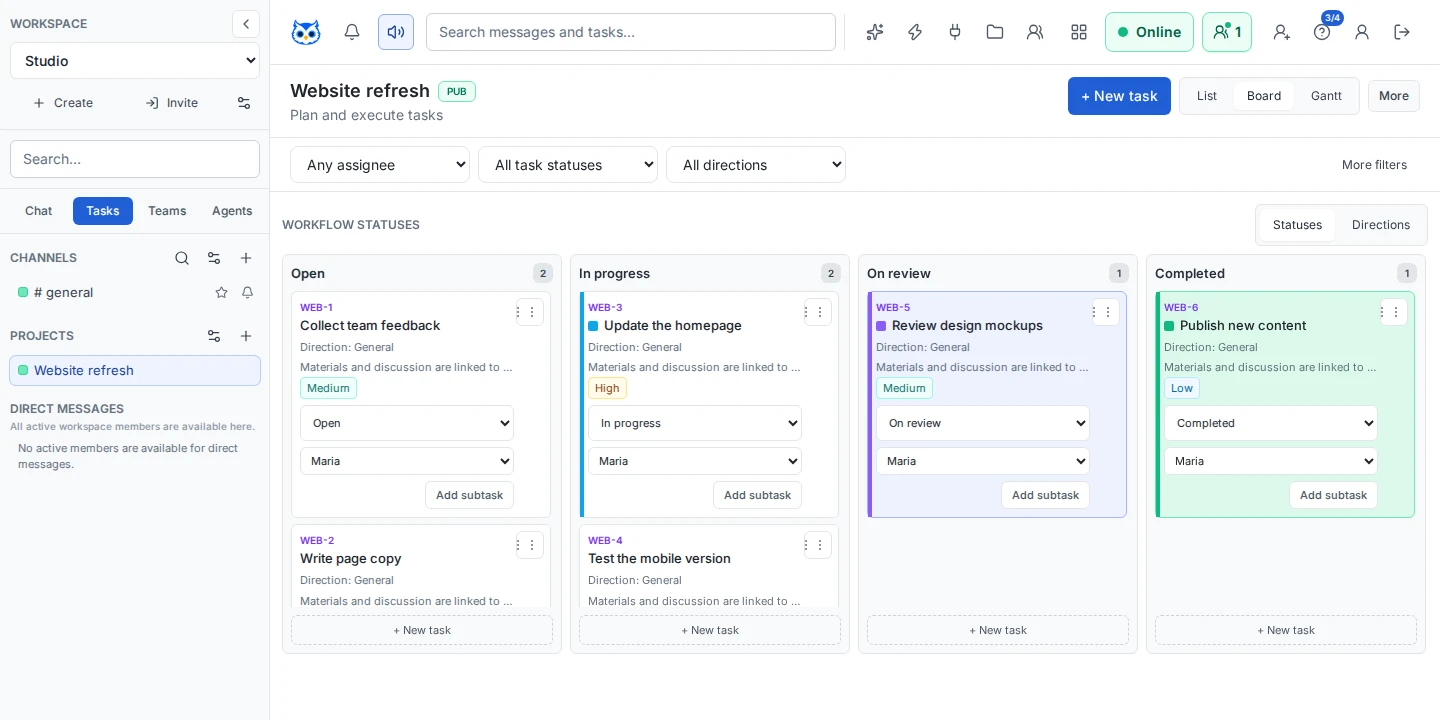
Task: Click the lightning bolt automations icon
Action: [915, 32]
